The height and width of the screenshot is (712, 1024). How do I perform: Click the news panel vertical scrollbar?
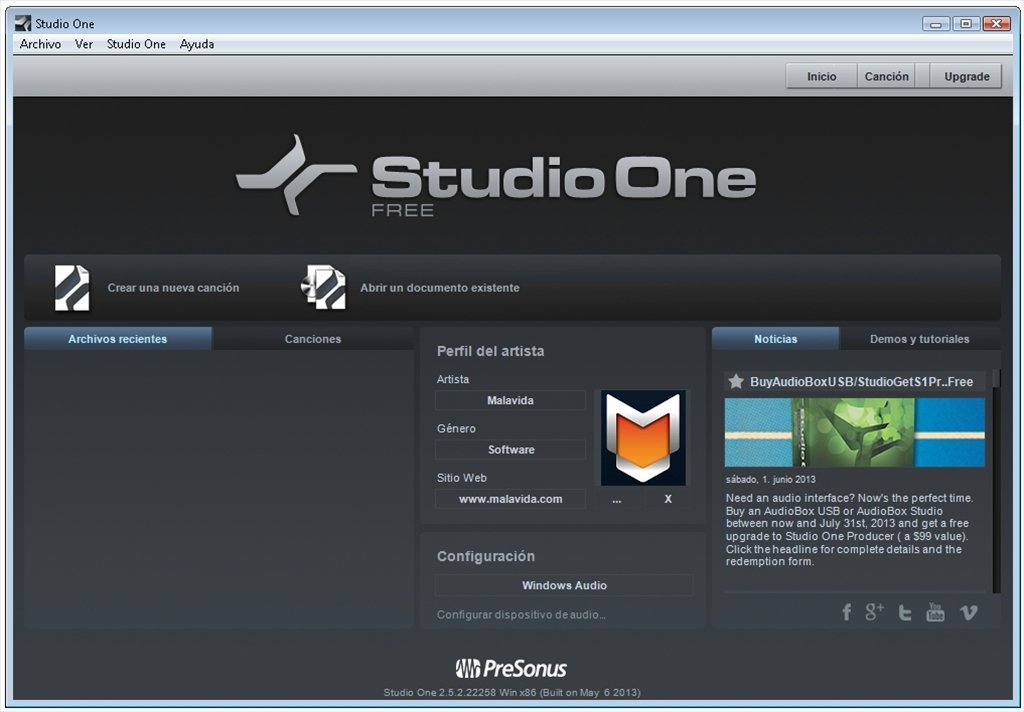[996, 481]
